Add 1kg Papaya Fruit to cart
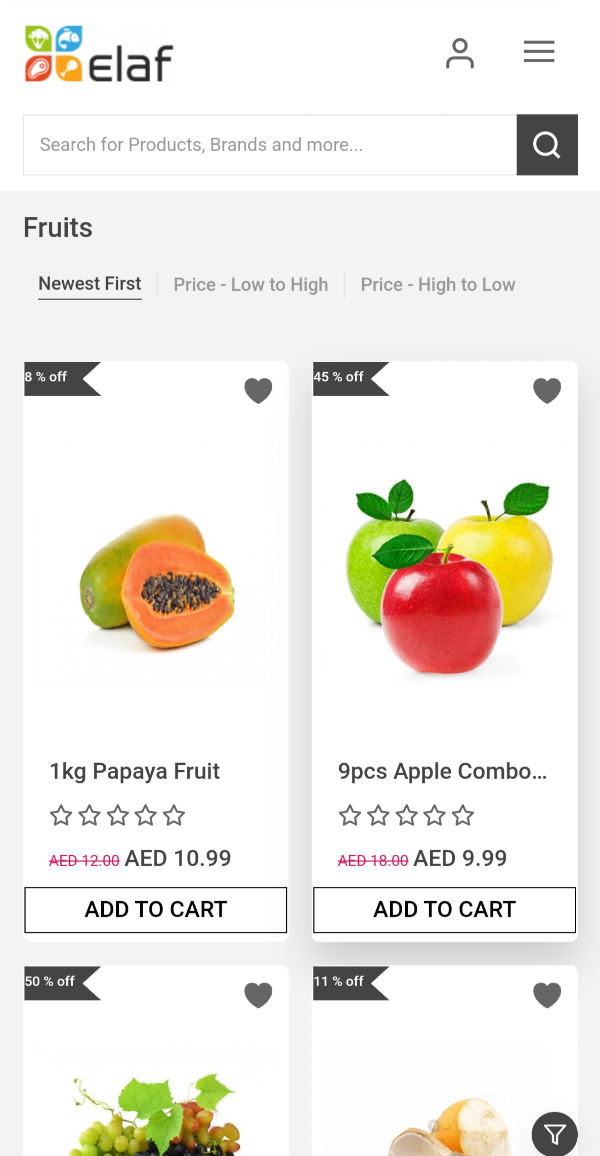 point(156,910)
